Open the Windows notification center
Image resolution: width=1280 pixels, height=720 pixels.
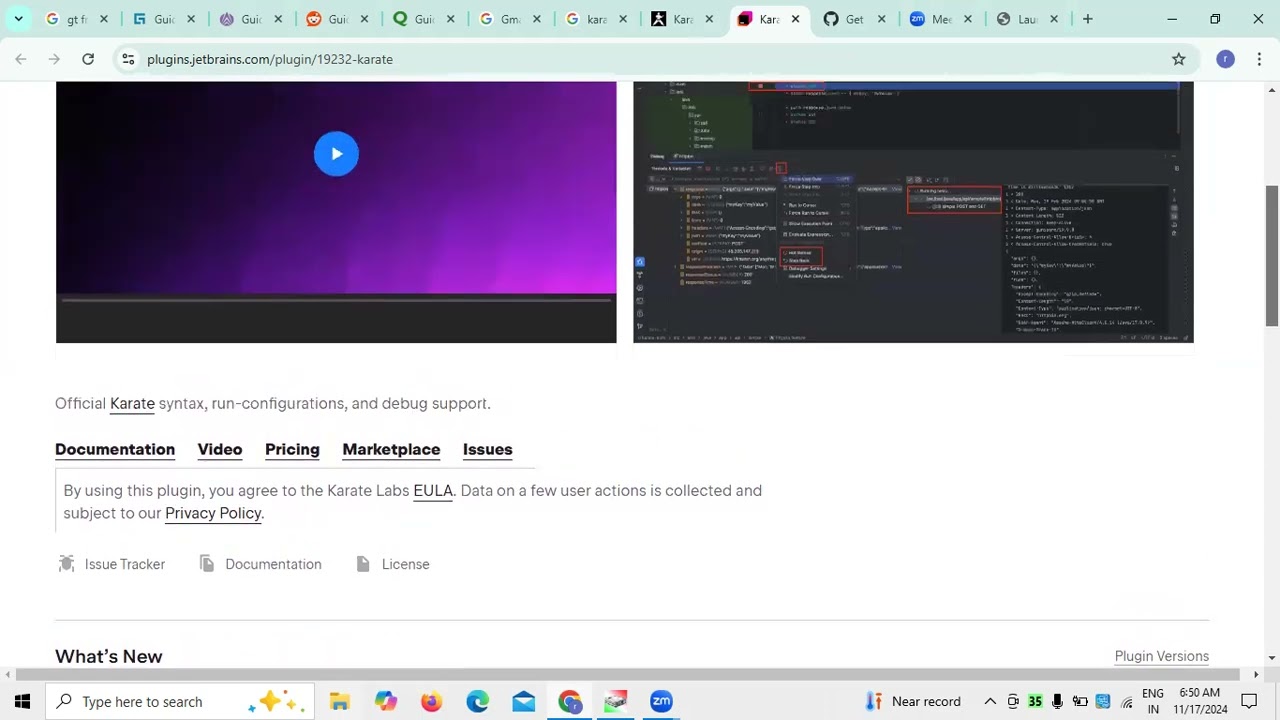click(1249, 701)
